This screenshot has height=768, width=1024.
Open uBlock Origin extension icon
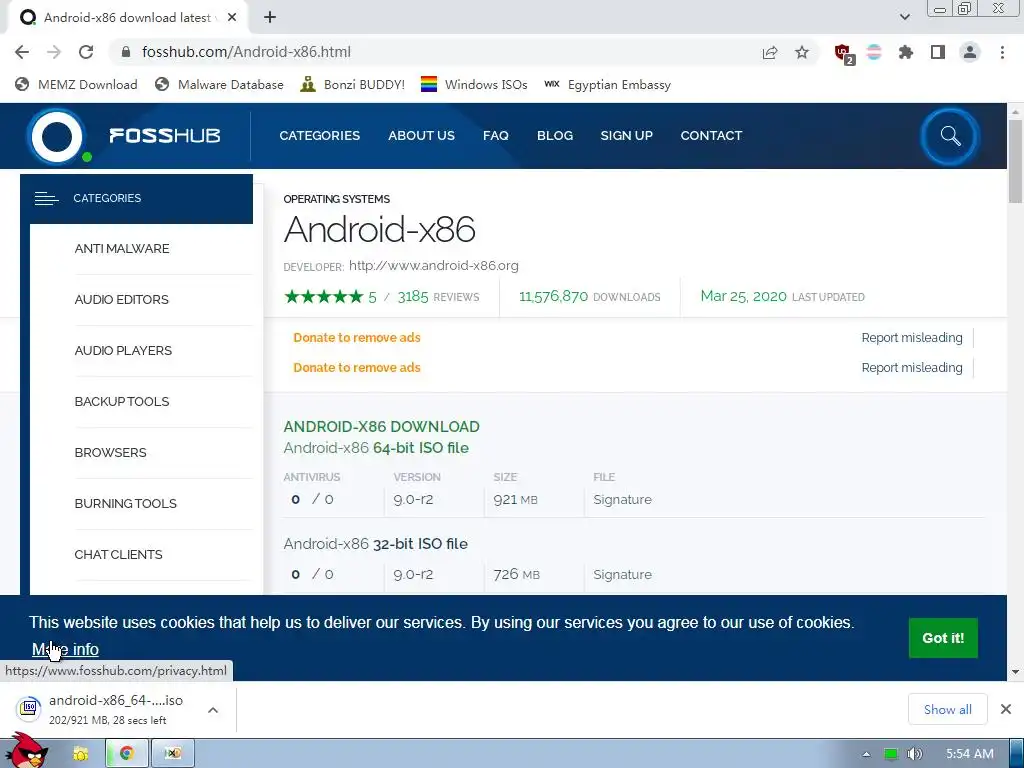pos(843,53)
